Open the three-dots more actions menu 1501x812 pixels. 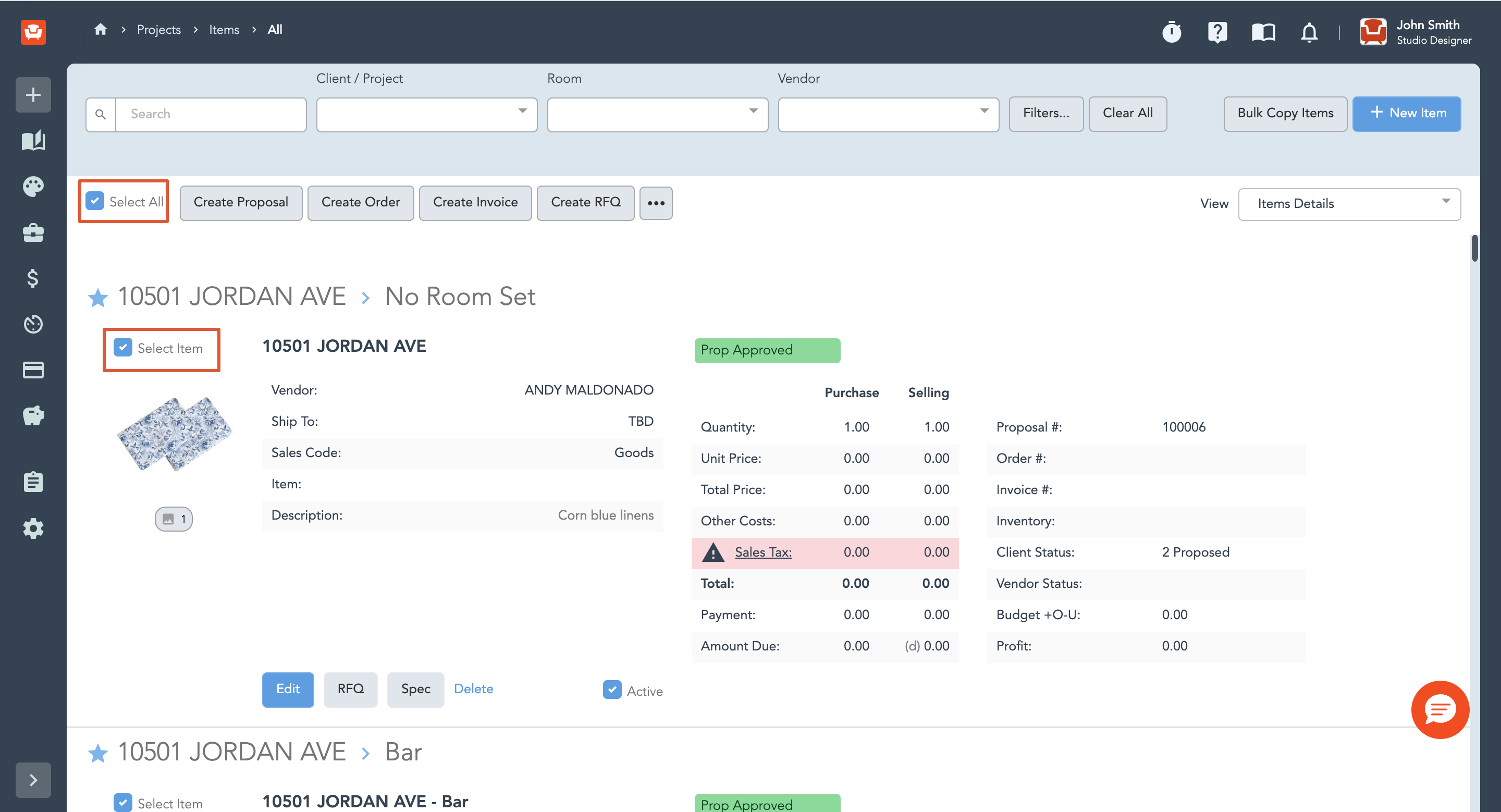[656, 203]
